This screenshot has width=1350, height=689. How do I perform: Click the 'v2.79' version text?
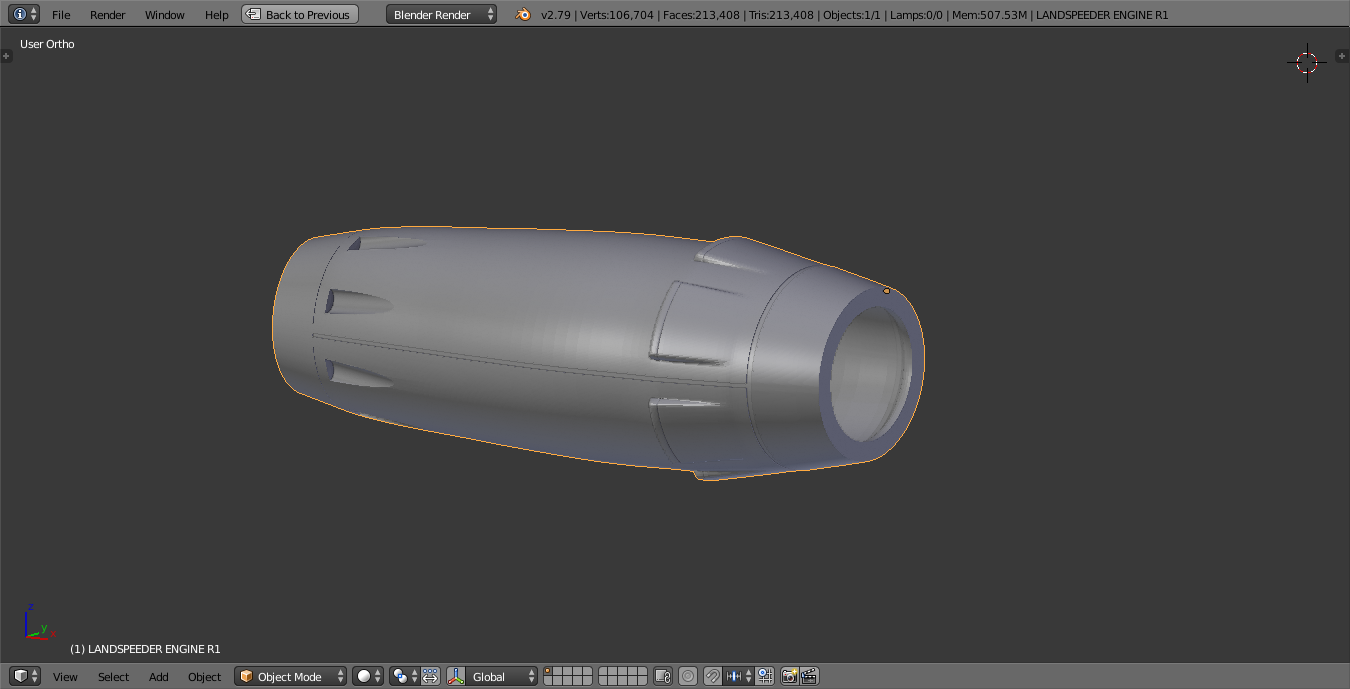tap(556, 15)
